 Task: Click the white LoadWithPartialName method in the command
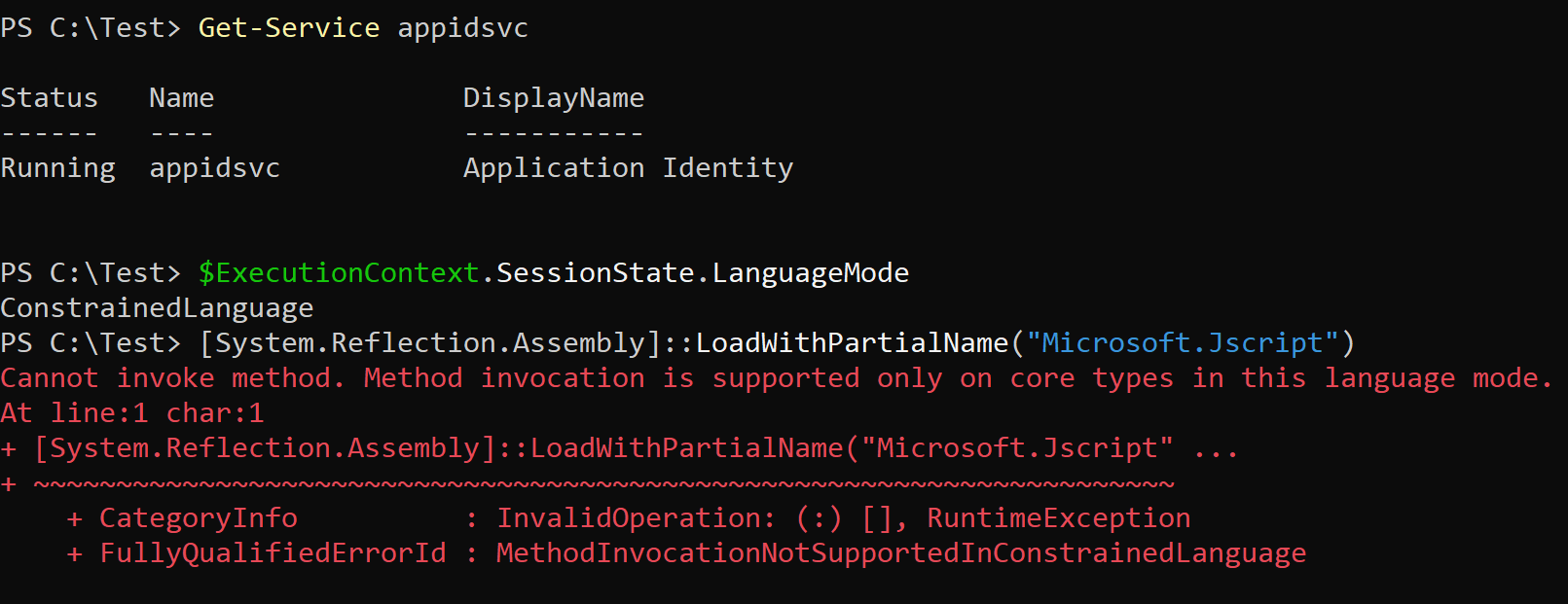coord(852,343)
